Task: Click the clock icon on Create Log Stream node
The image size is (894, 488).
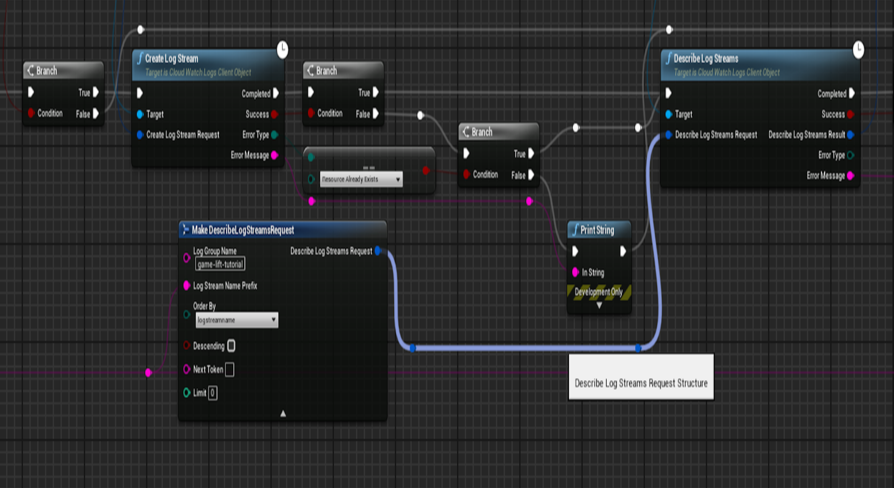Action: click(x=282, y=47)
